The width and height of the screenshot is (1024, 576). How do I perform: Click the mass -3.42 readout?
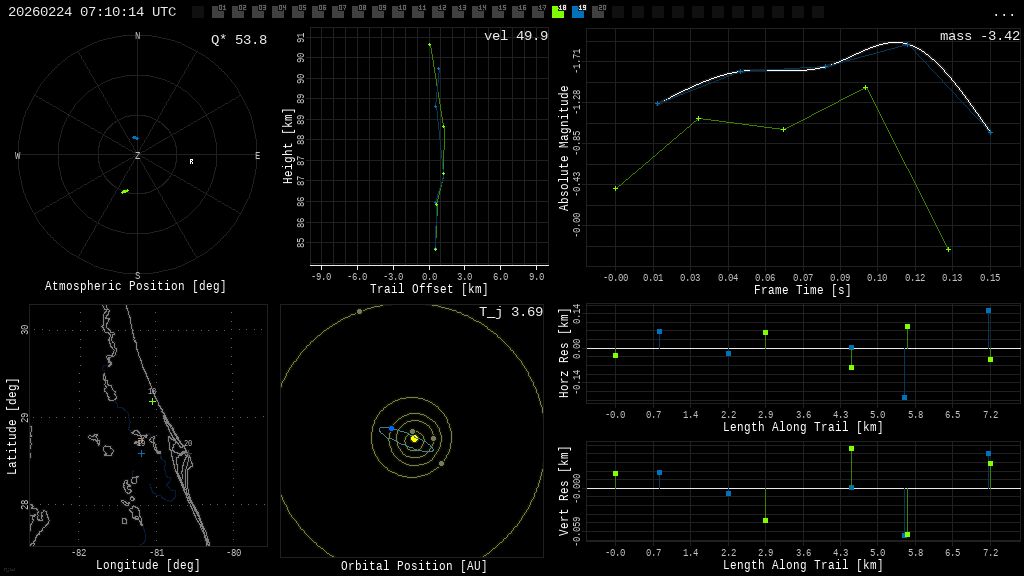click(x=979, y=36)
